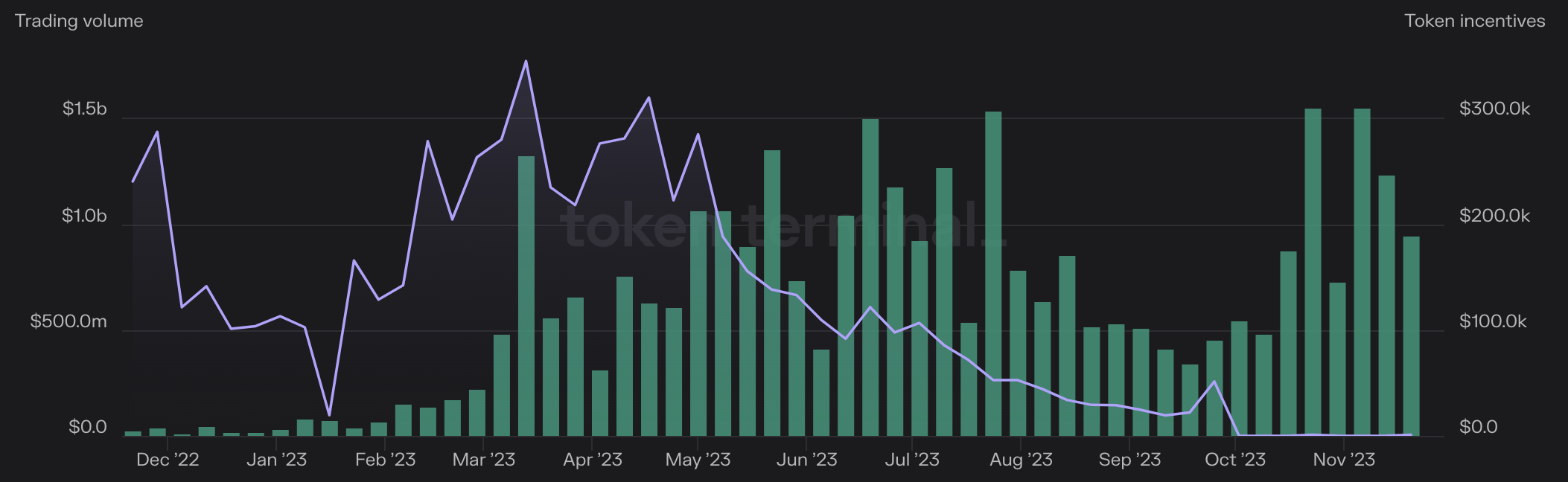Viewport: 1568px width, 482px height.
Task: Click the highest peak of the purple line
Action: [526, 62]
